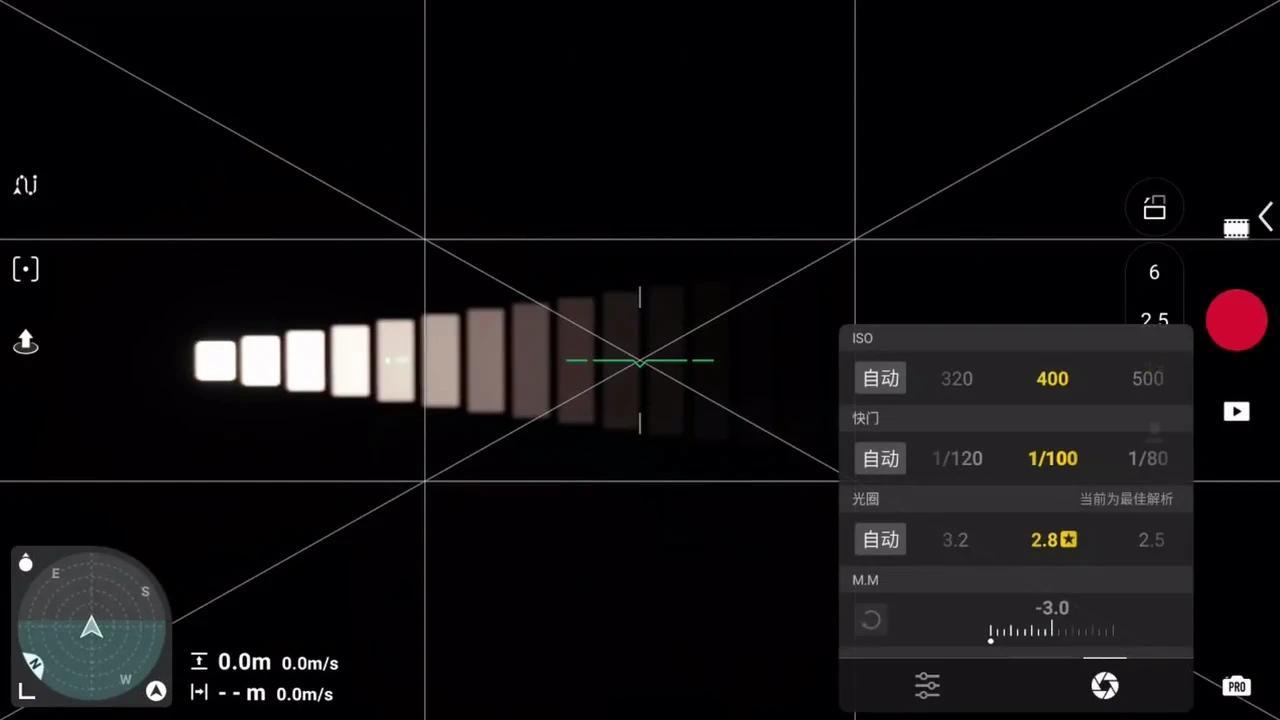Enable auto shutter mode
Screen dimensions: 1280x720
[880, 458]
